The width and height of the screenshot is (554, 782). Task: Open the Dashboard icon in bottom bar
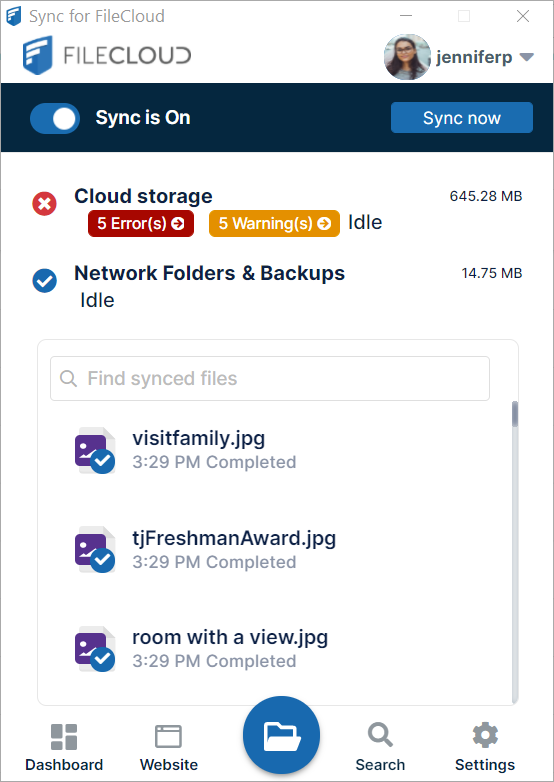pos(64,737)
